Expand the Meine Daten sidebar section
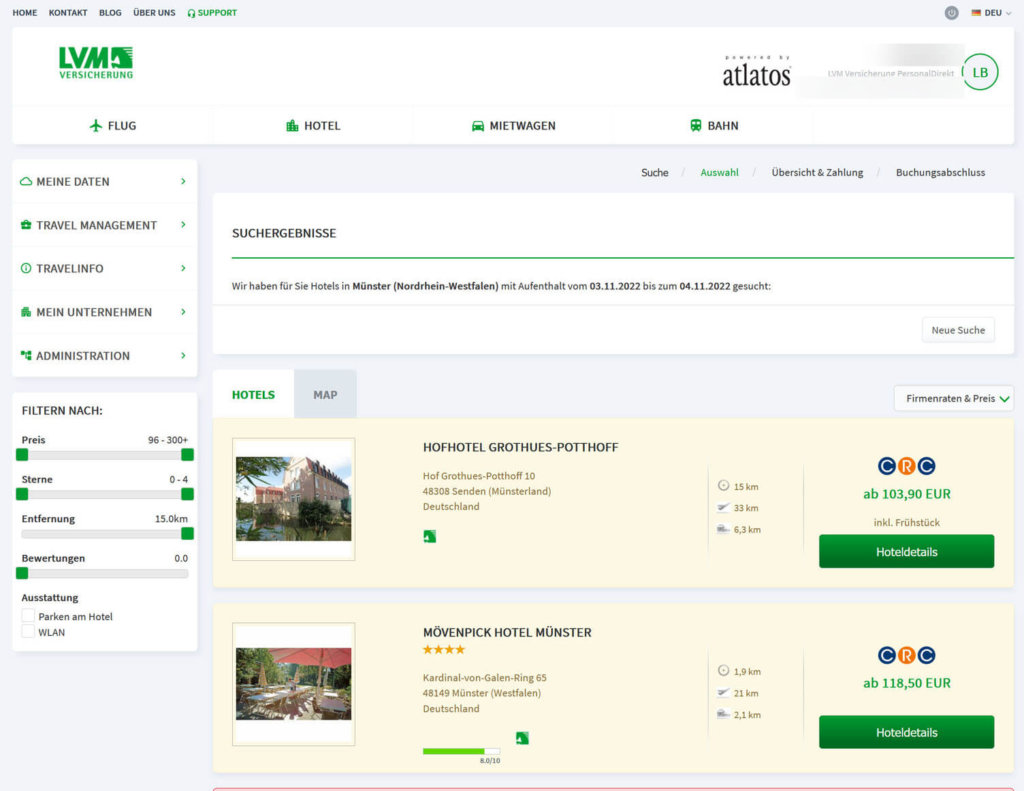1024x791 pixels. (x=104, y=182)
